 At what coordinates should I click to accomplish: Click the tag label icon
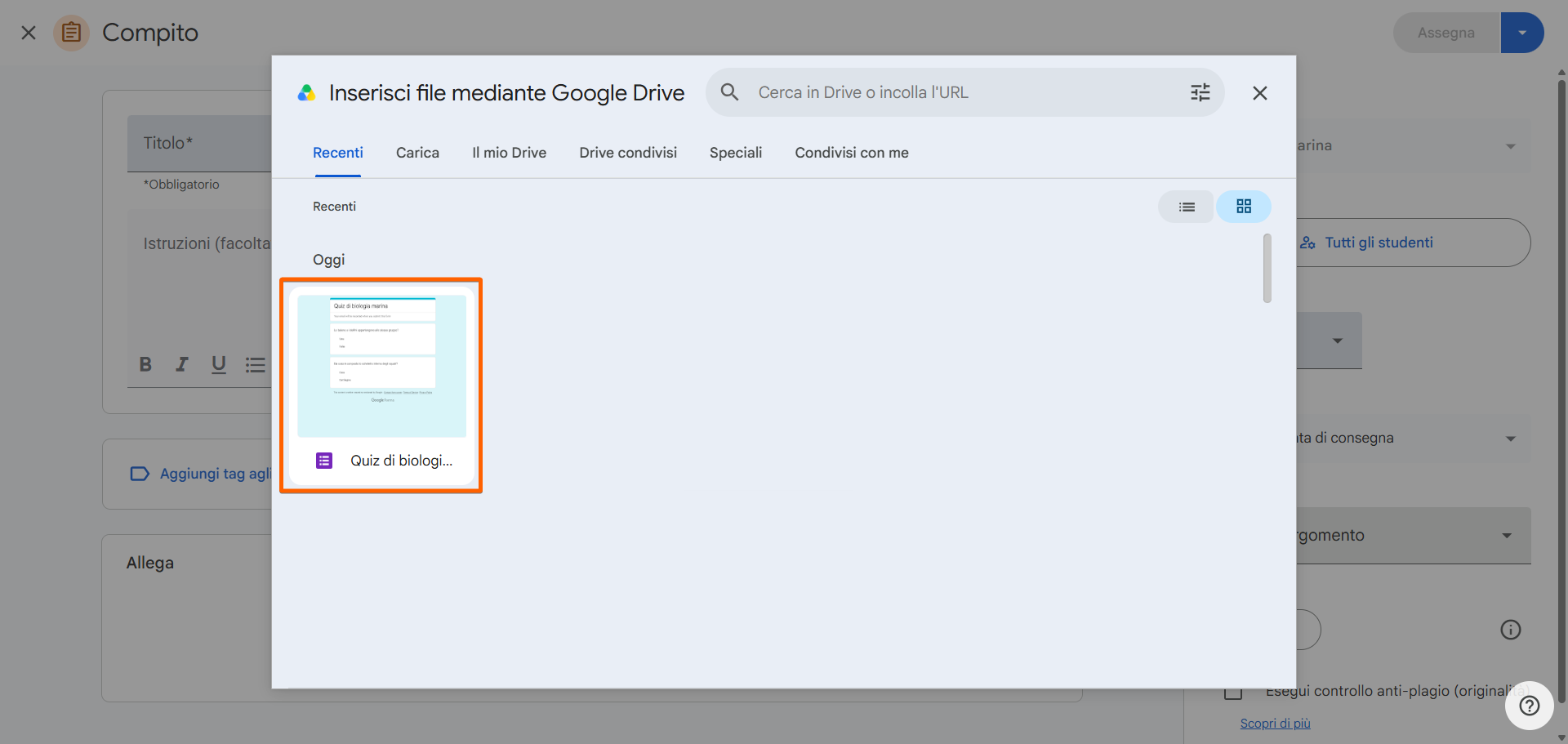pos(140,474)
